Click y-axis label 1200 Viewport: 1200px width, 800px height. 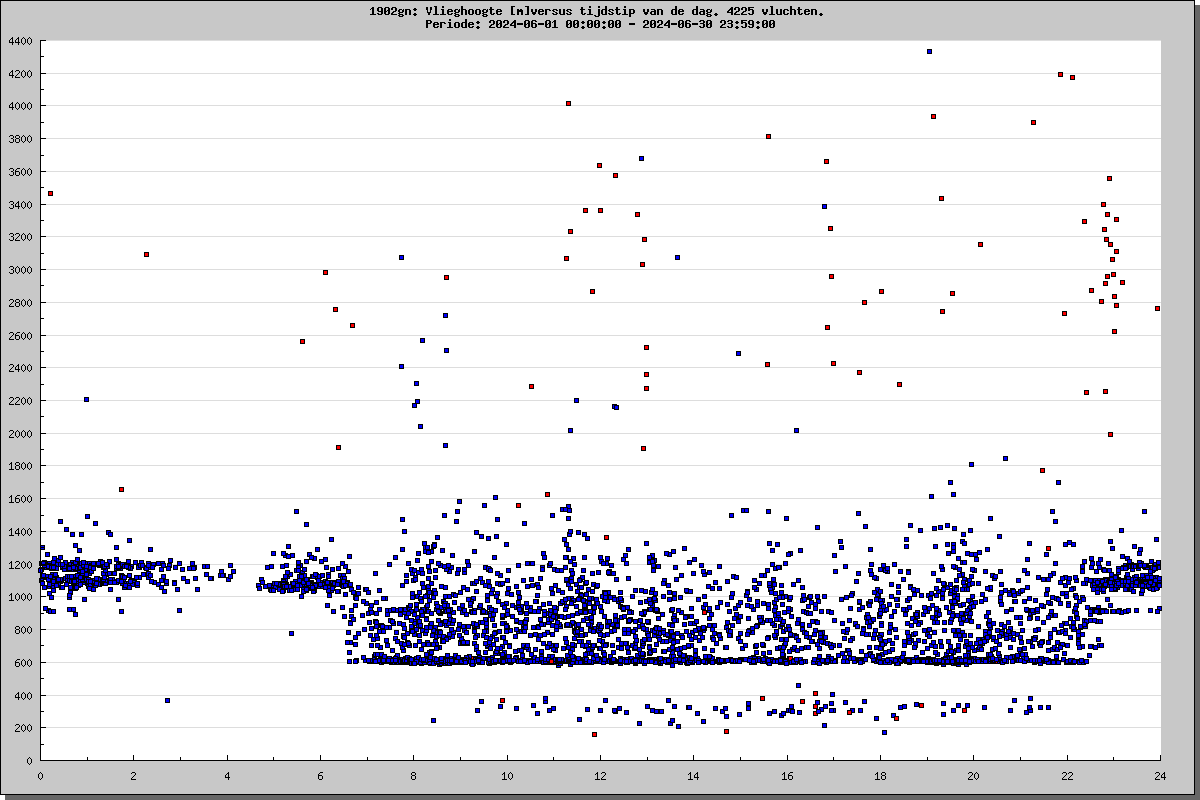click(20, 564)
